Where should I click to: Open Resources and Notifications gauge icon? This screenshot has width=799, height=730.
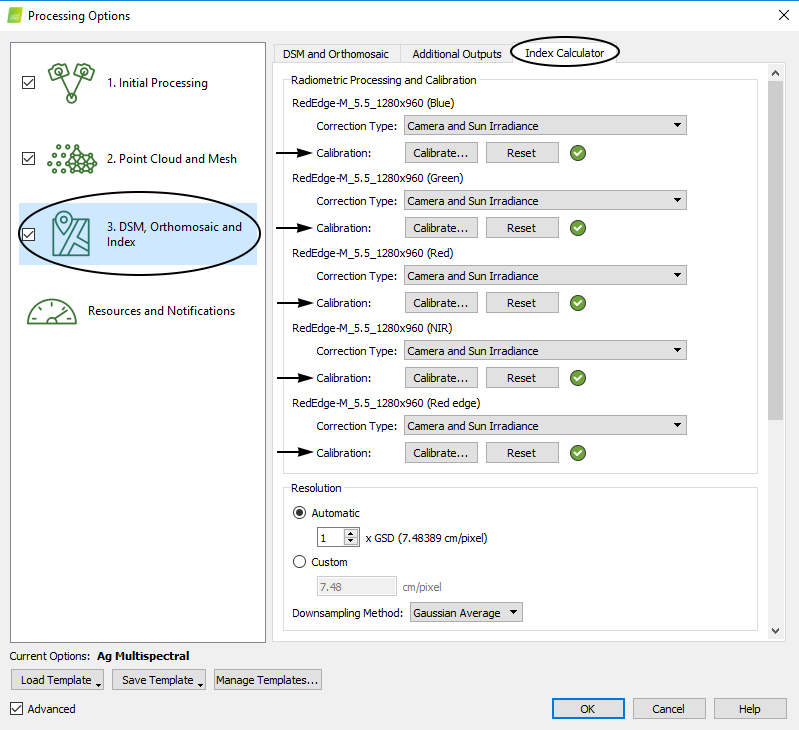tap(52, 311)
